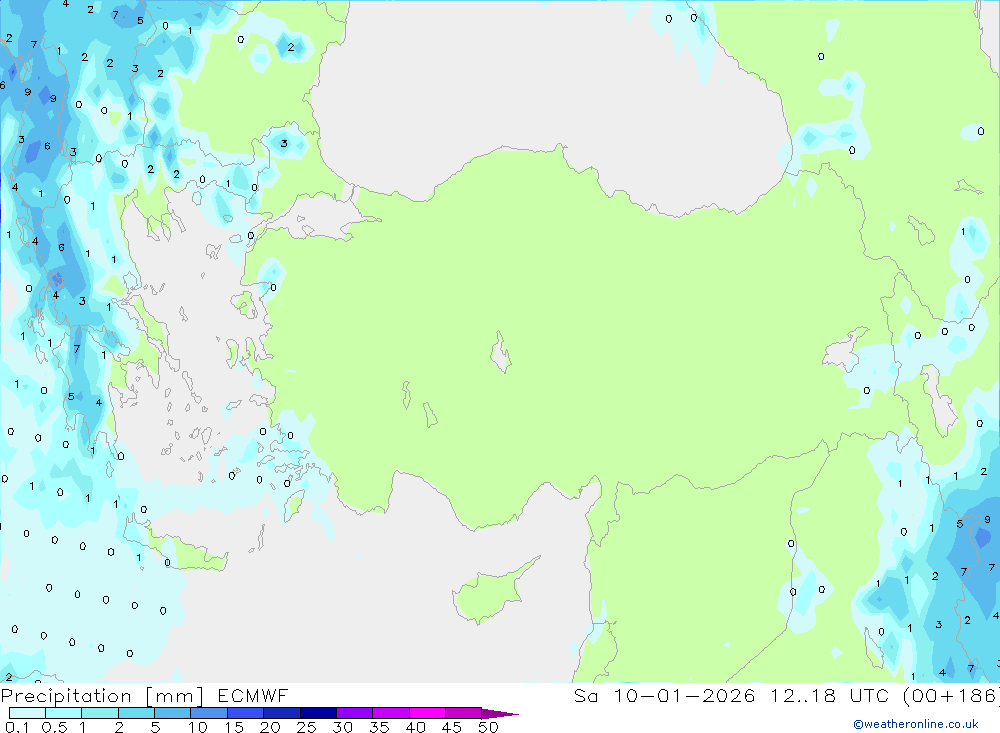Click the 0.5–1 mm legend color box
The width and height of the screenshot is (1000, 733).
pyautogui.click(x=63, y=713)
